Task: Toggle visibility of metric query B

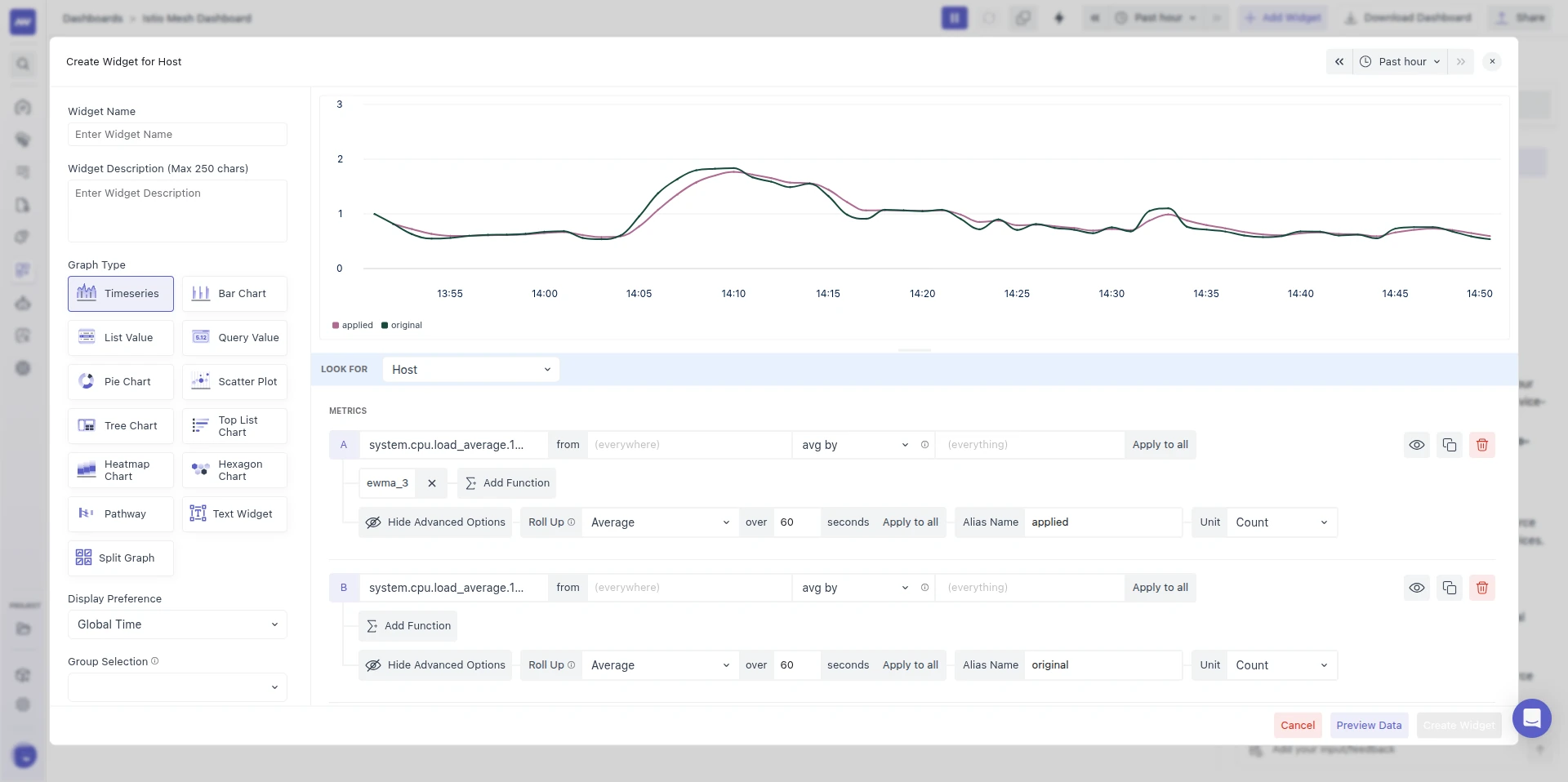Action: tap(1417, 588)
